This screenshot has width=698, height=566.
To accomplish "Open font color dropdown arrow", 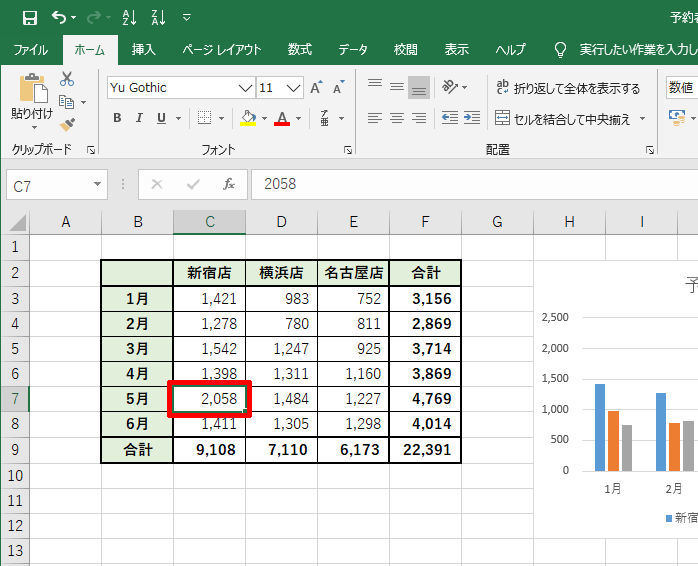I will click(x=298, y=118).
